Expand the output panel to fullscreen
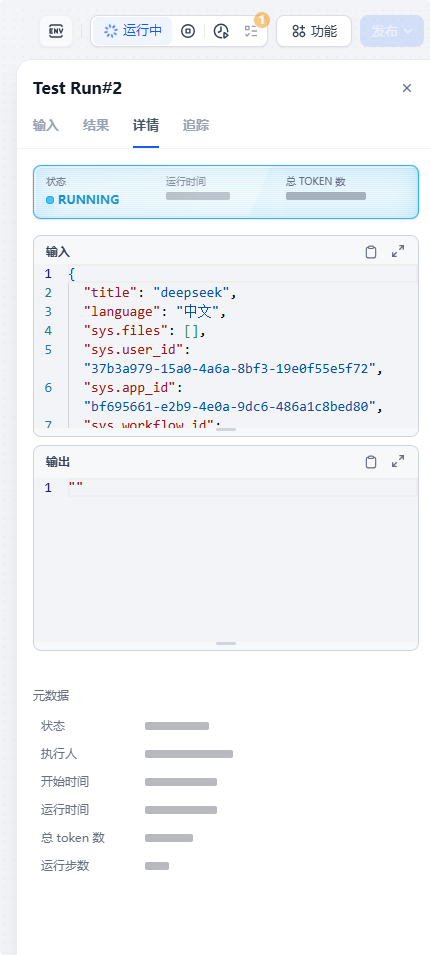430x955 pixels. tap(398, 462)
